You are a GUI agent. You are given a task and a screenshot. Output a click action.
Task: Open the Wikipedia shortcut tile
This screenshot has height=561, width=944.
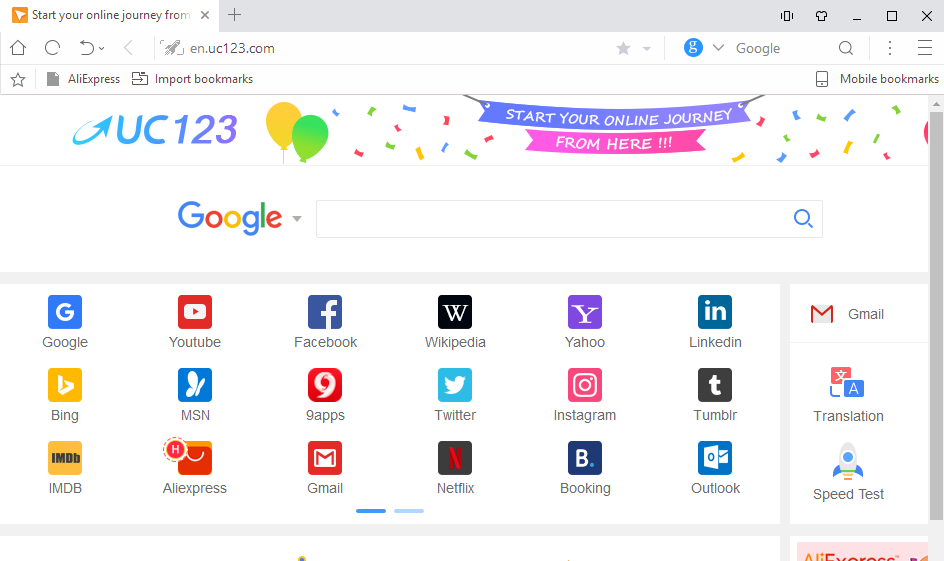pos(455,322)
